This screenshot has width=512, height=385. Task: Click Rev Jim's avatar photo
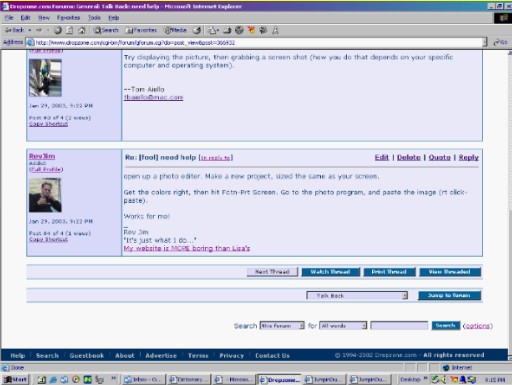[45, 195]
